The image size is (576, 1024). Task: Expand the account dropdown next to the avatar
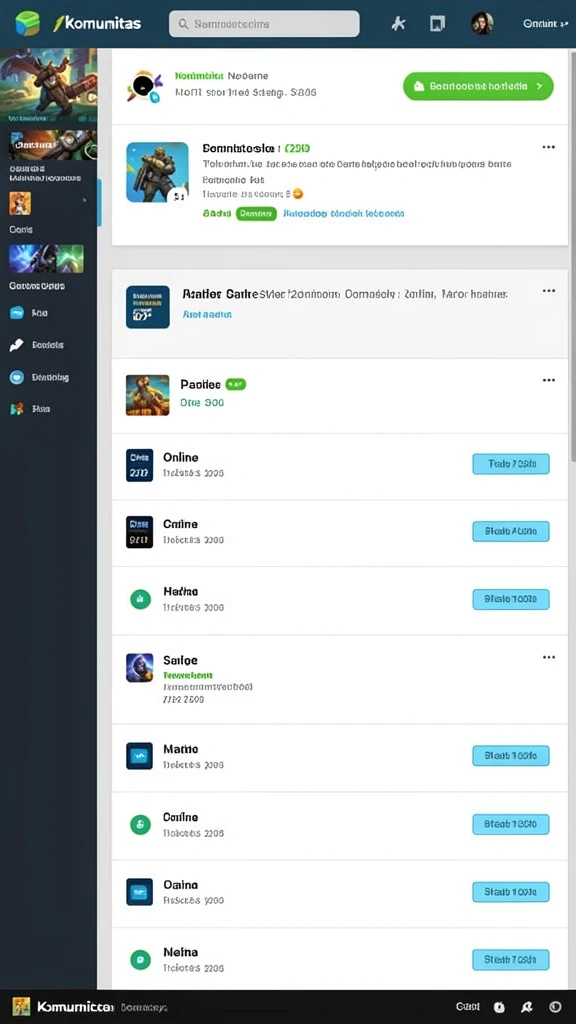[x=545, y=24]
